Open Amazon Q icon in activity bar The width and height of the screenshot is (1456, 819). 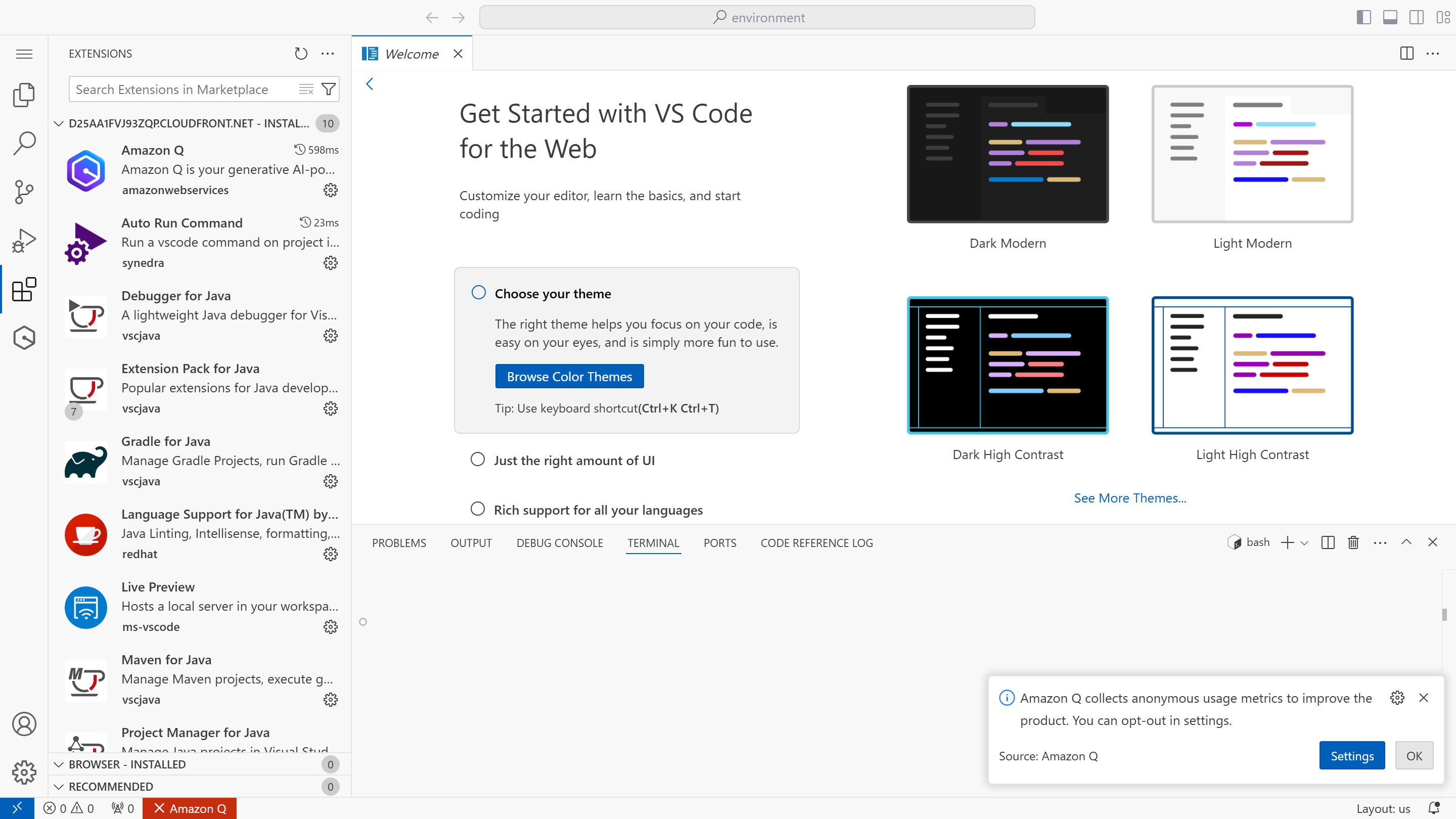coord(24,338)
